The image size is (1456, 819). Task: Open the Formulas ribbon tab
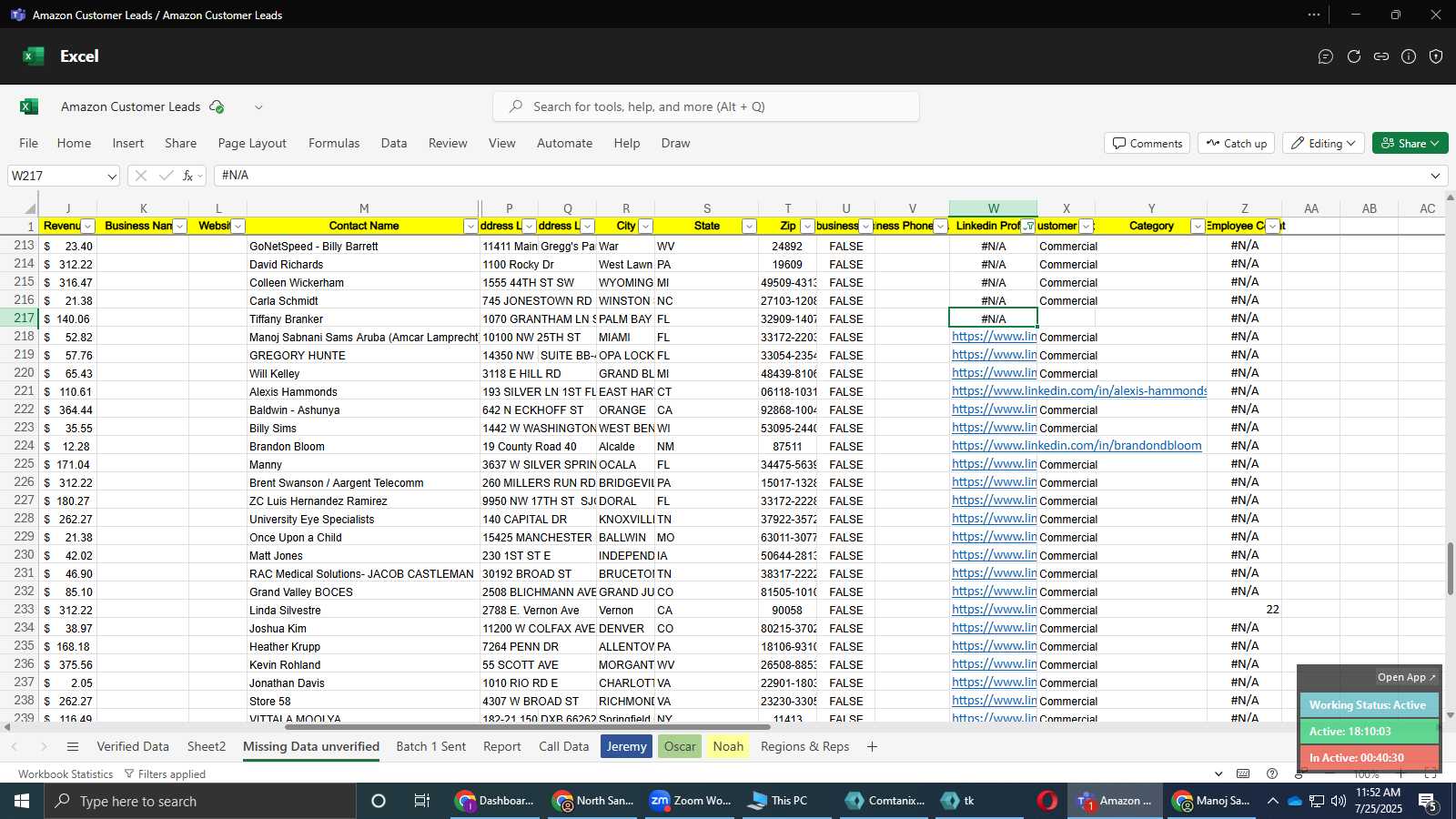coord(334,144)
